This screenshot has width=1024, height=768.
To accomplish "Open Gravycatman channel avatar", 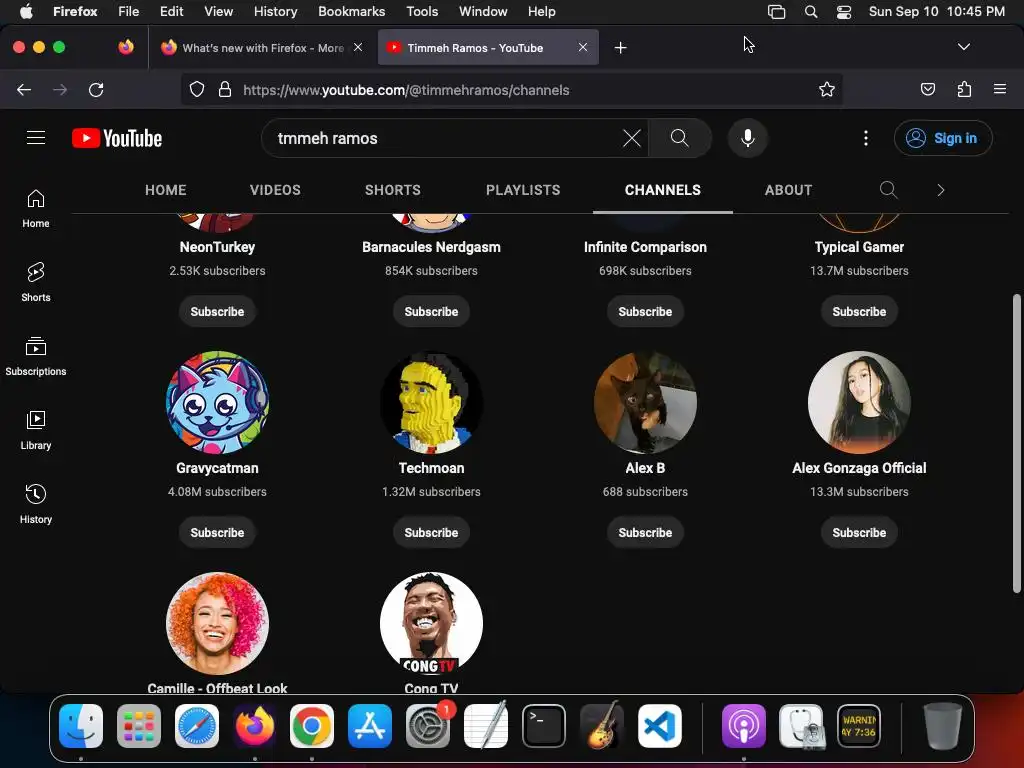I will (217, 402).
